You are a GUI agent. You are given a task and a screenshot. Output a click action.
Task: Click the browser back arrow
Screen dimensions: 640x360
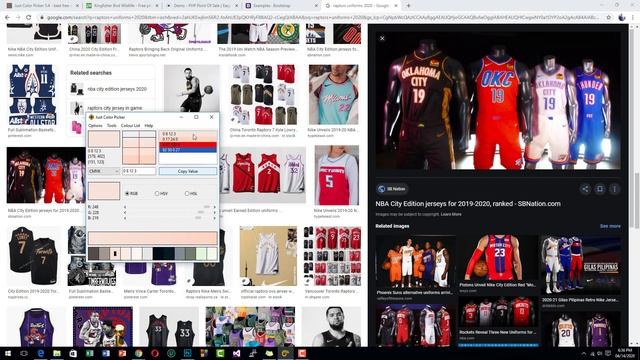(7, 18)
